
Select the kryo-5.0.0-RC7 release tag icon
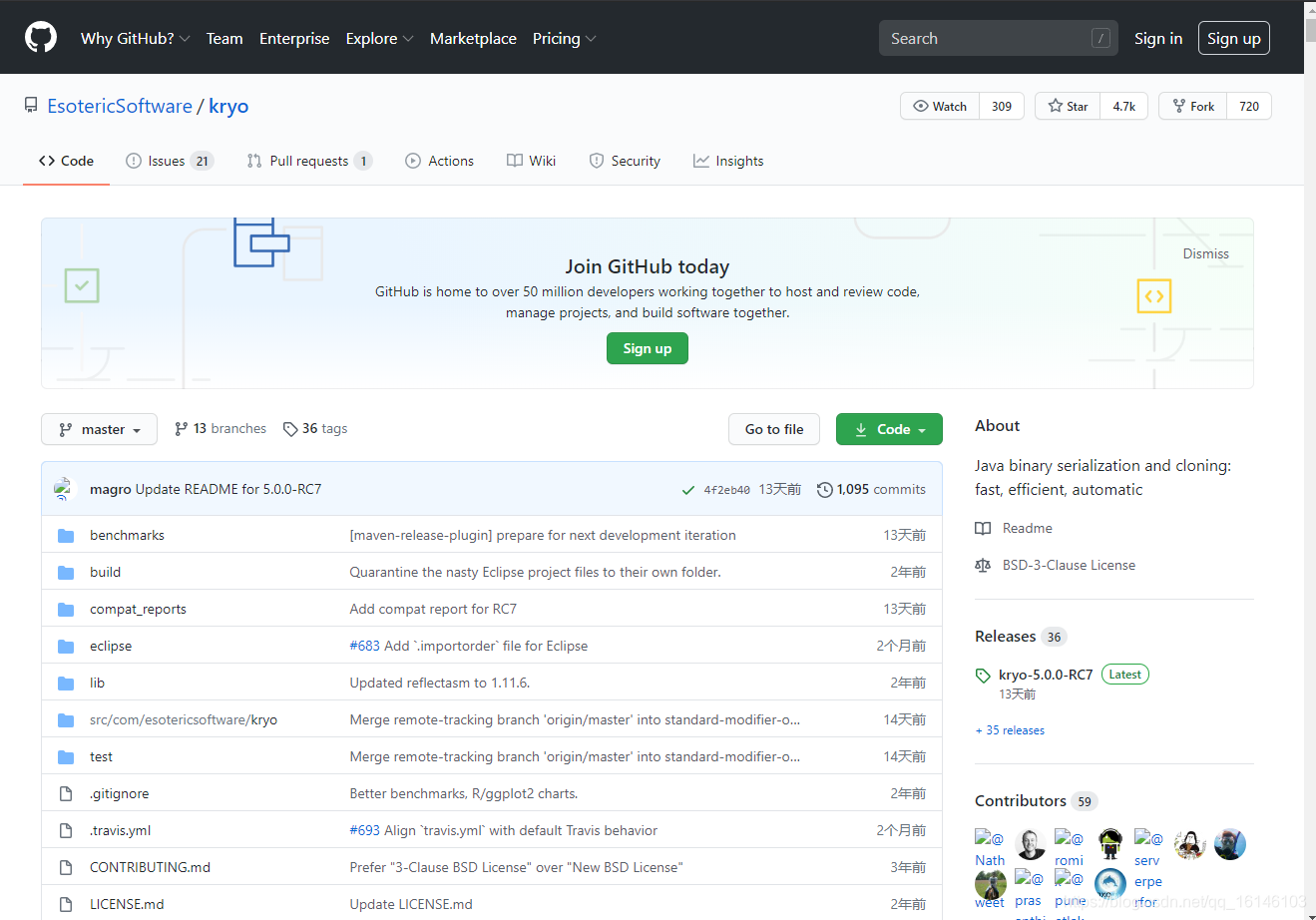pyautogui.click(x=983, y=676)
